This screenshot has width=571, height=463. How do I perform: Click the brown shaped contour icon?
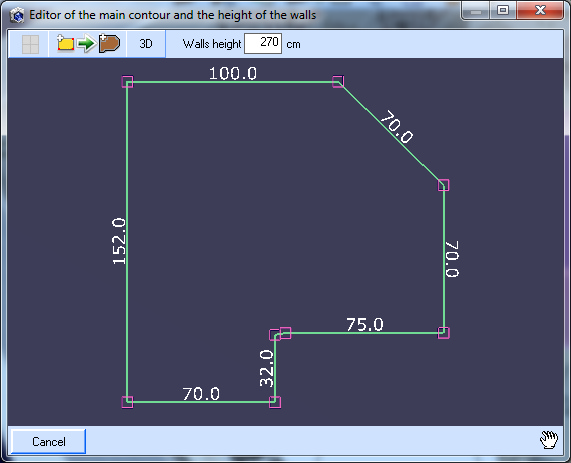pos(109,43)
